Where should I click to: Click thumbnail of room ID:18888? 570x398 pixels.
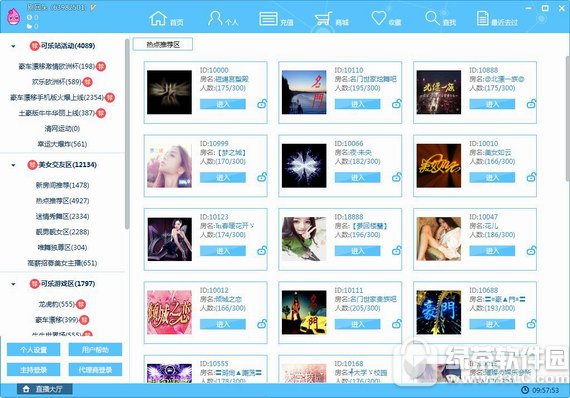[304, 239]
